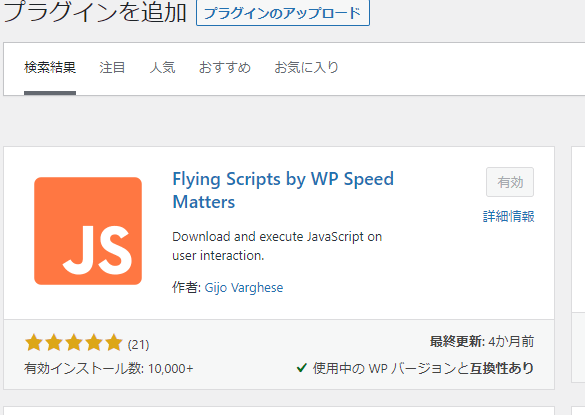Click the Flying Scripts JS plugin icon
The height and width of the screenshot is (415, 585).
point(88,231)
